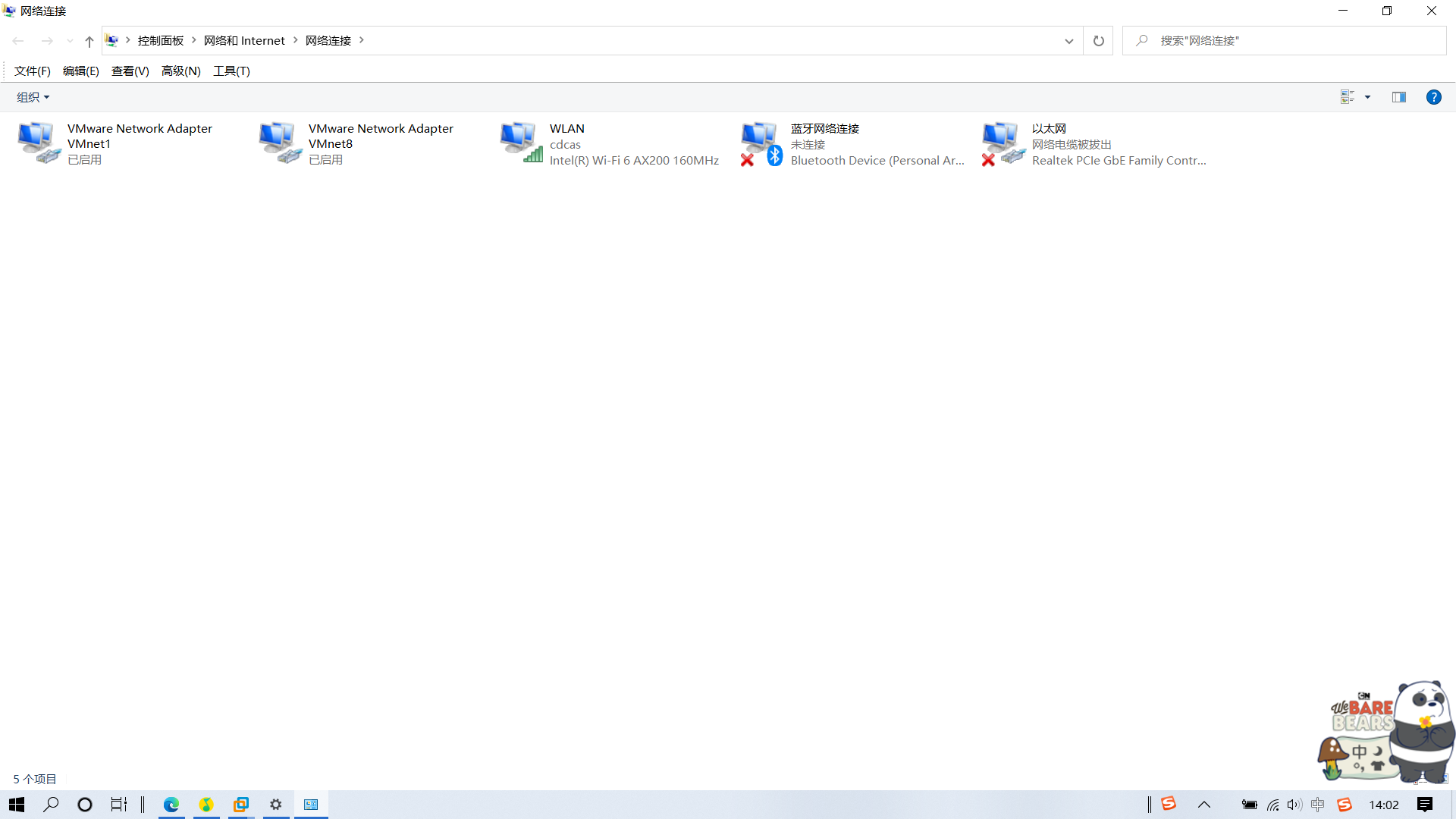This screenshot has width=1456, height=819.
Task: Refresh the network connections list
Action: pos(1098,41)
